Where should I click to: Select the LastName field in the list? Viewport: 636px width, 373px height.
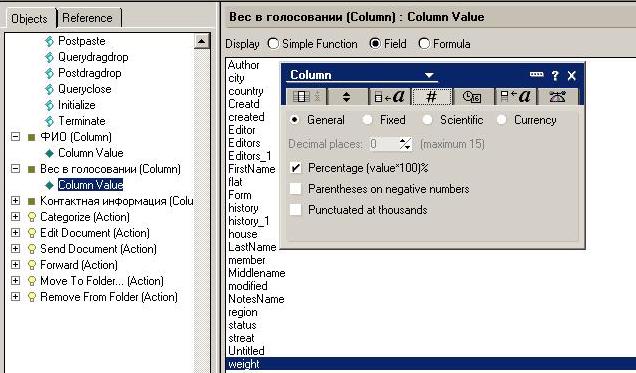(252, 247)
